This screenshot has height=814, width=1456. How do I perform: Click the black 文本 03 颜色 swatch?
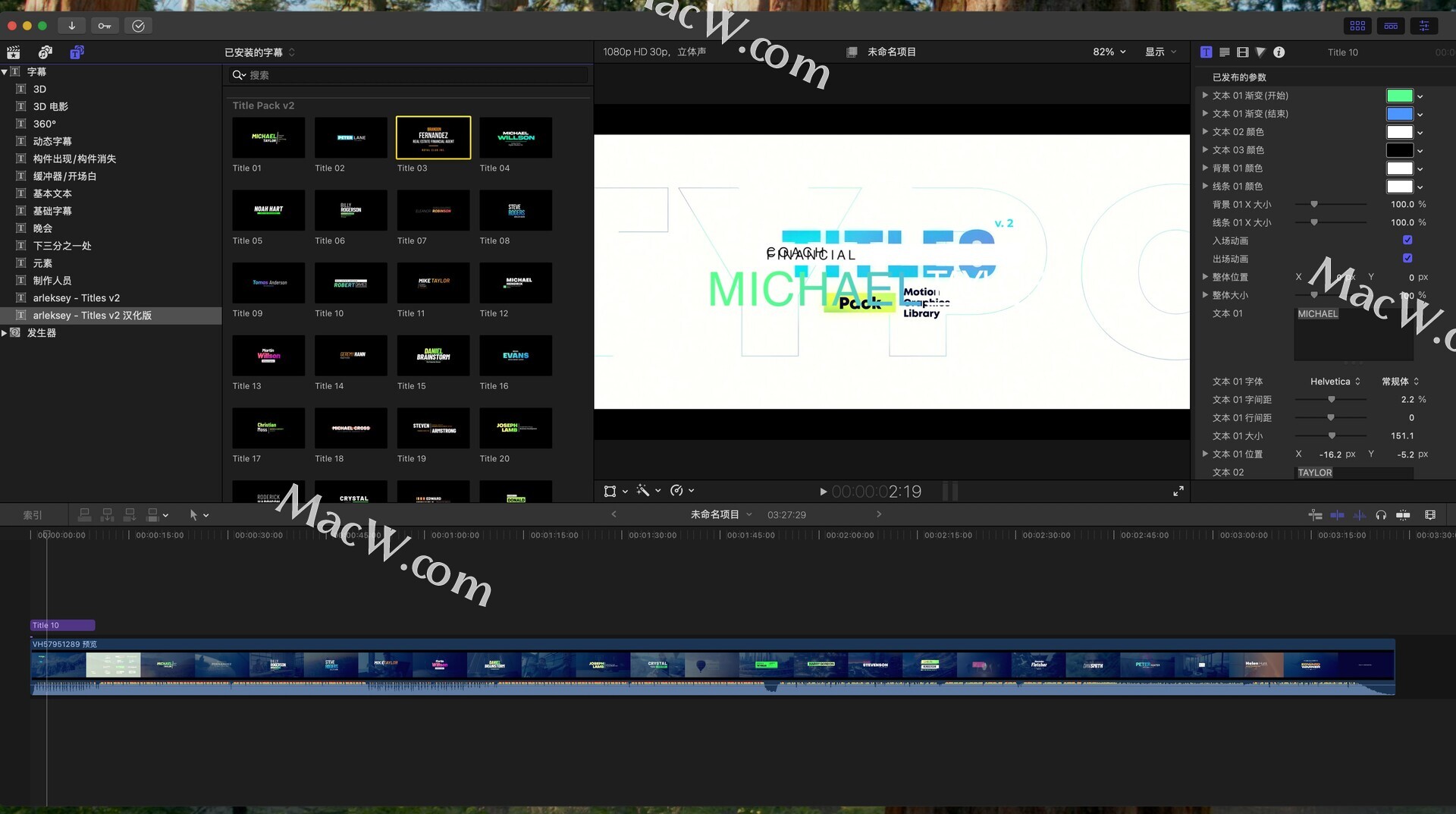[1399, 150]
